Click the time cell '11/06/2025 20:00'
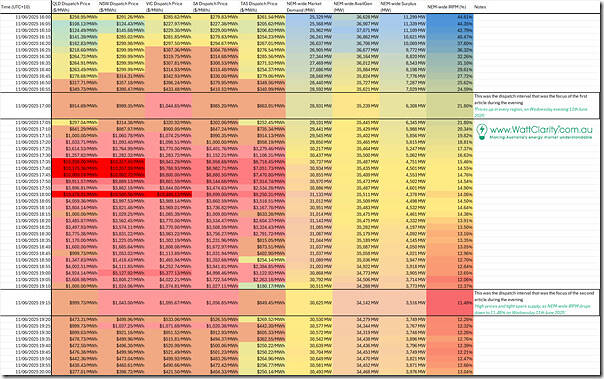 tap(26, 372)
